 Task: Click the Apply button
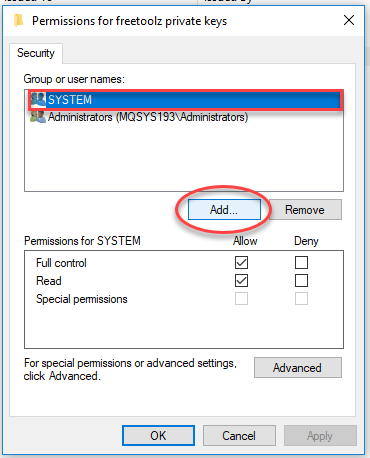[x=320, y=435]
